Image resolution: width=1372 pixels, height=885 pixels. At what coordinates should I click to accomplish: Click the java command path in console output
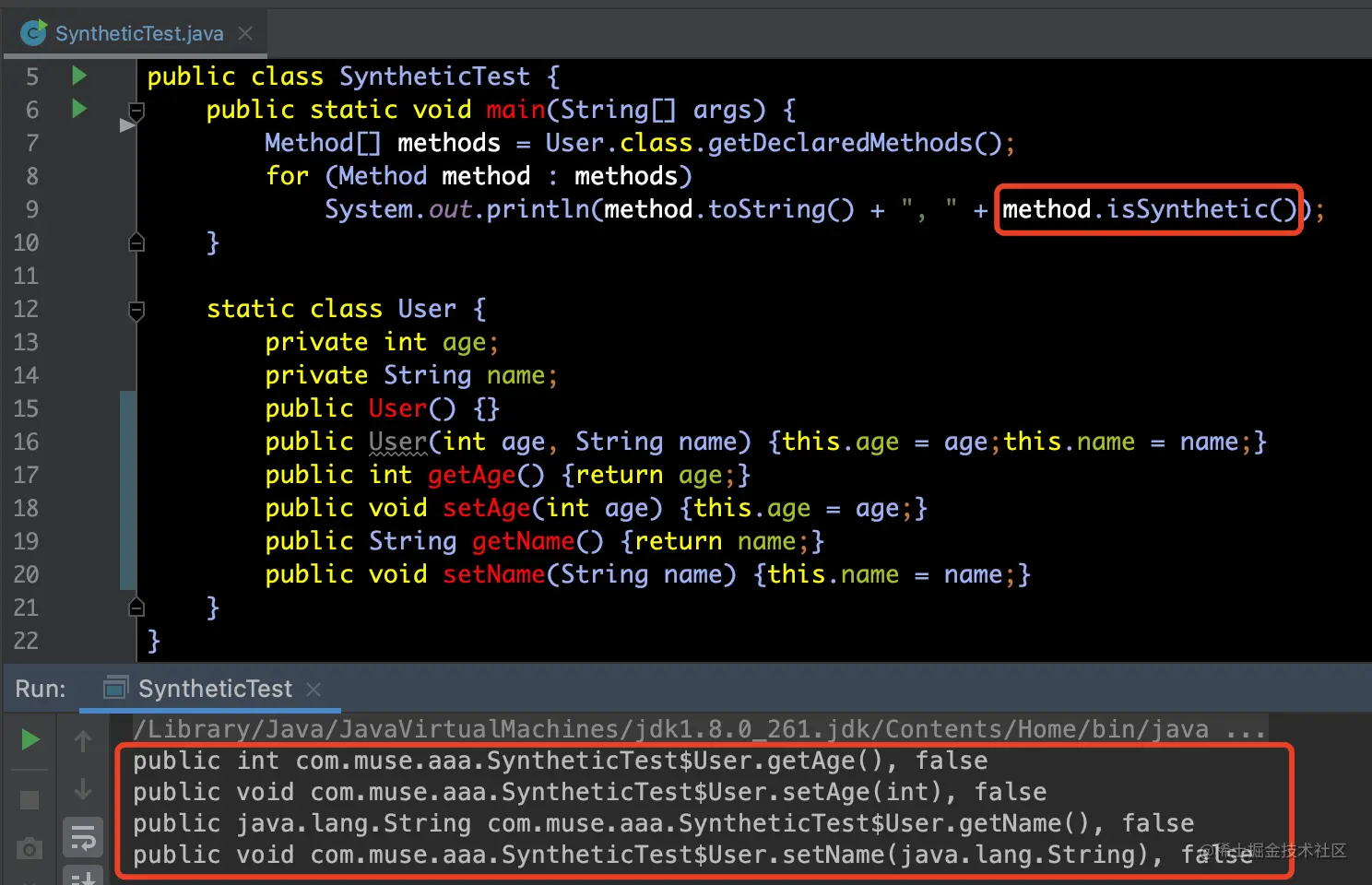[700, 729]
